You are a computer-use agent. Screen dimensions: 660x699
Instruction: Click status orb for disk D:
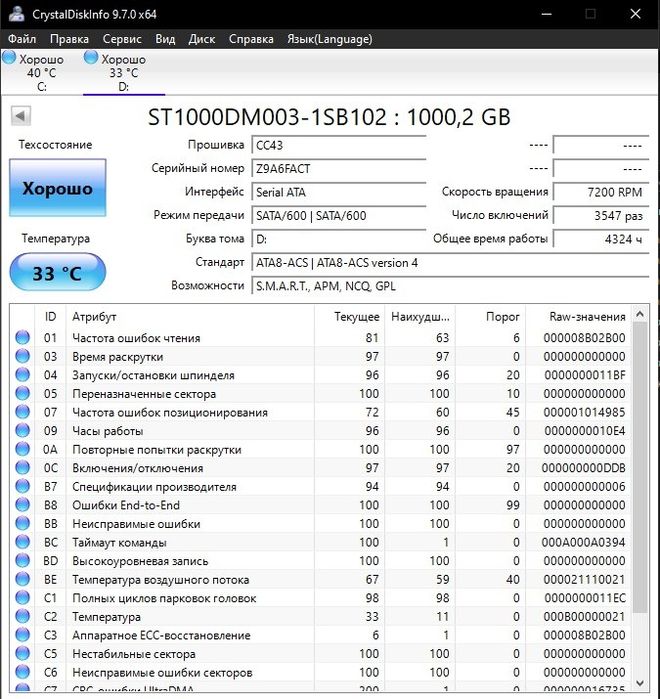click(90, 58)
